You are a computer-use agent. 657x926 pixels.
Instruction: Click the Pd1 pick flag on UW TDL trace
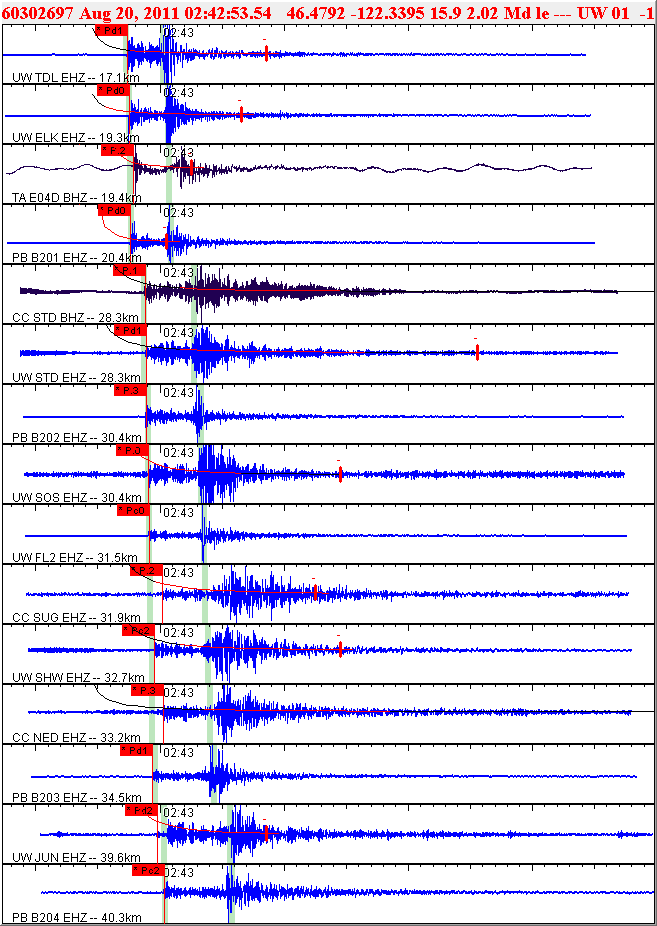(111, 30)
